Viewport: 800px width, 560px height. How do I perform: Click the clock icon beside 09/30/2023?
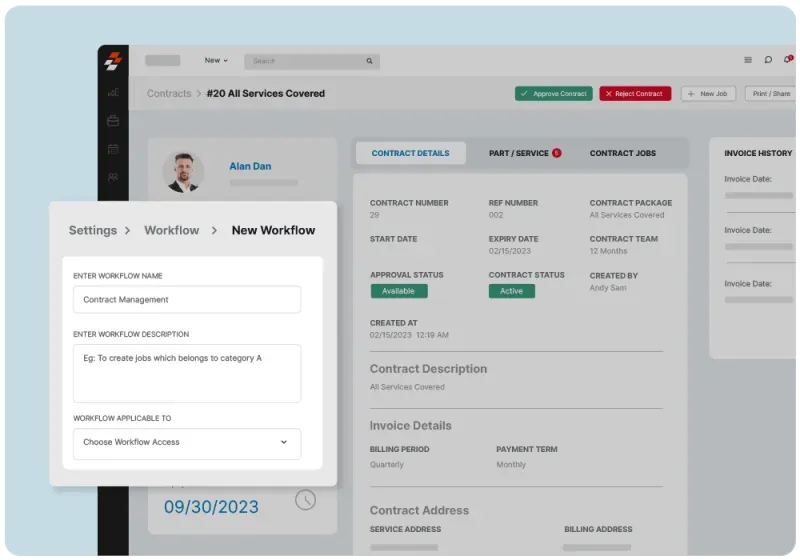(x=305, y=499)
